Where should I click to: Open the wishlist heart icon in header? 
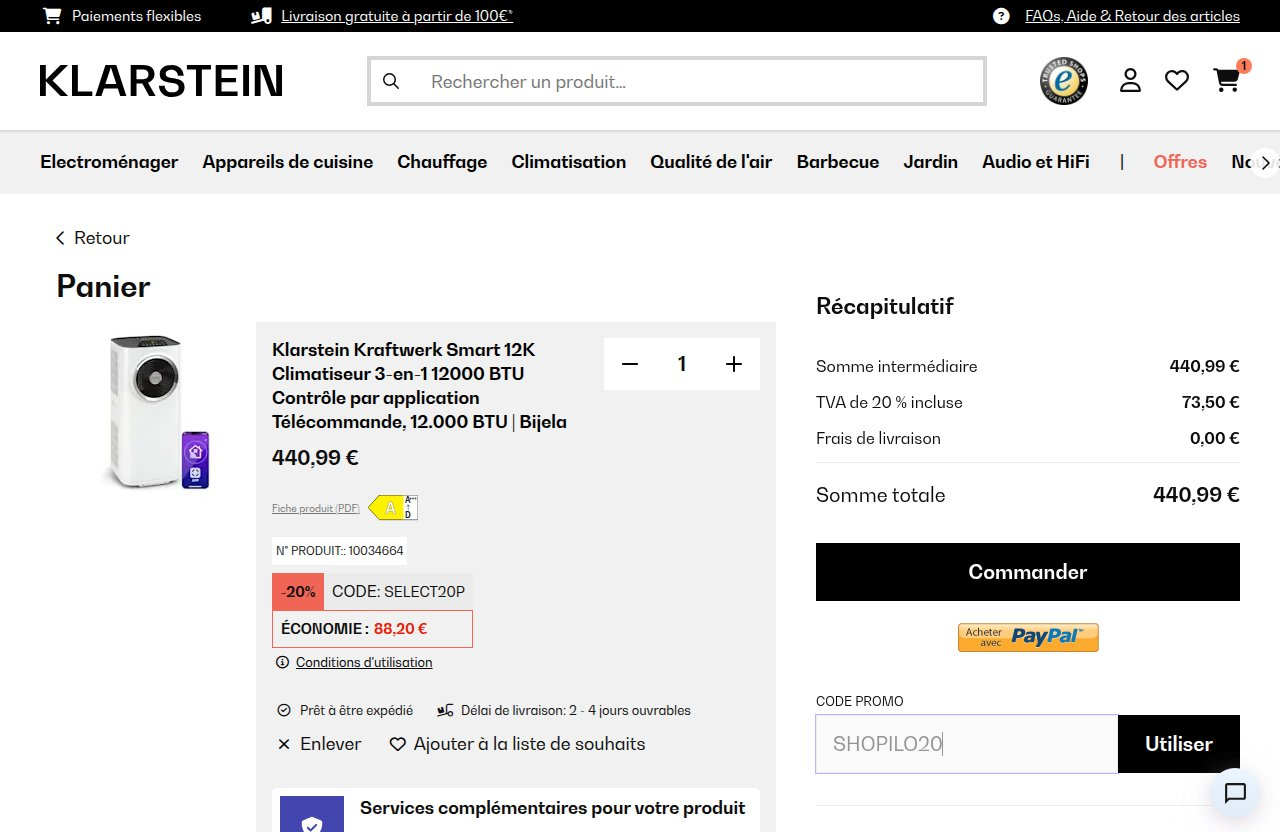pos(1177,80)
